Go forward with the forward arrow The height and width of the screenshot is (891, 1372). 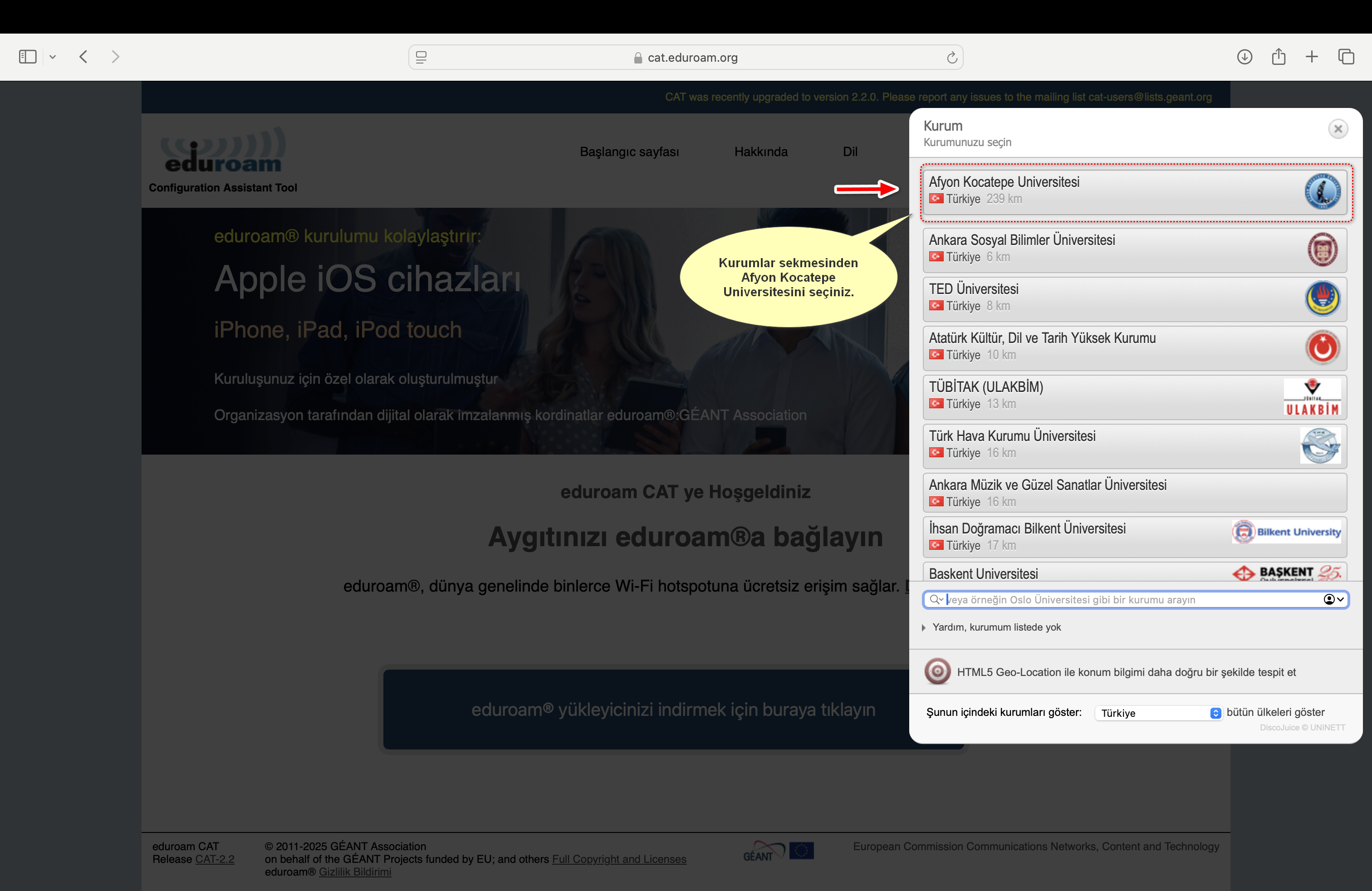coord(115,56)
